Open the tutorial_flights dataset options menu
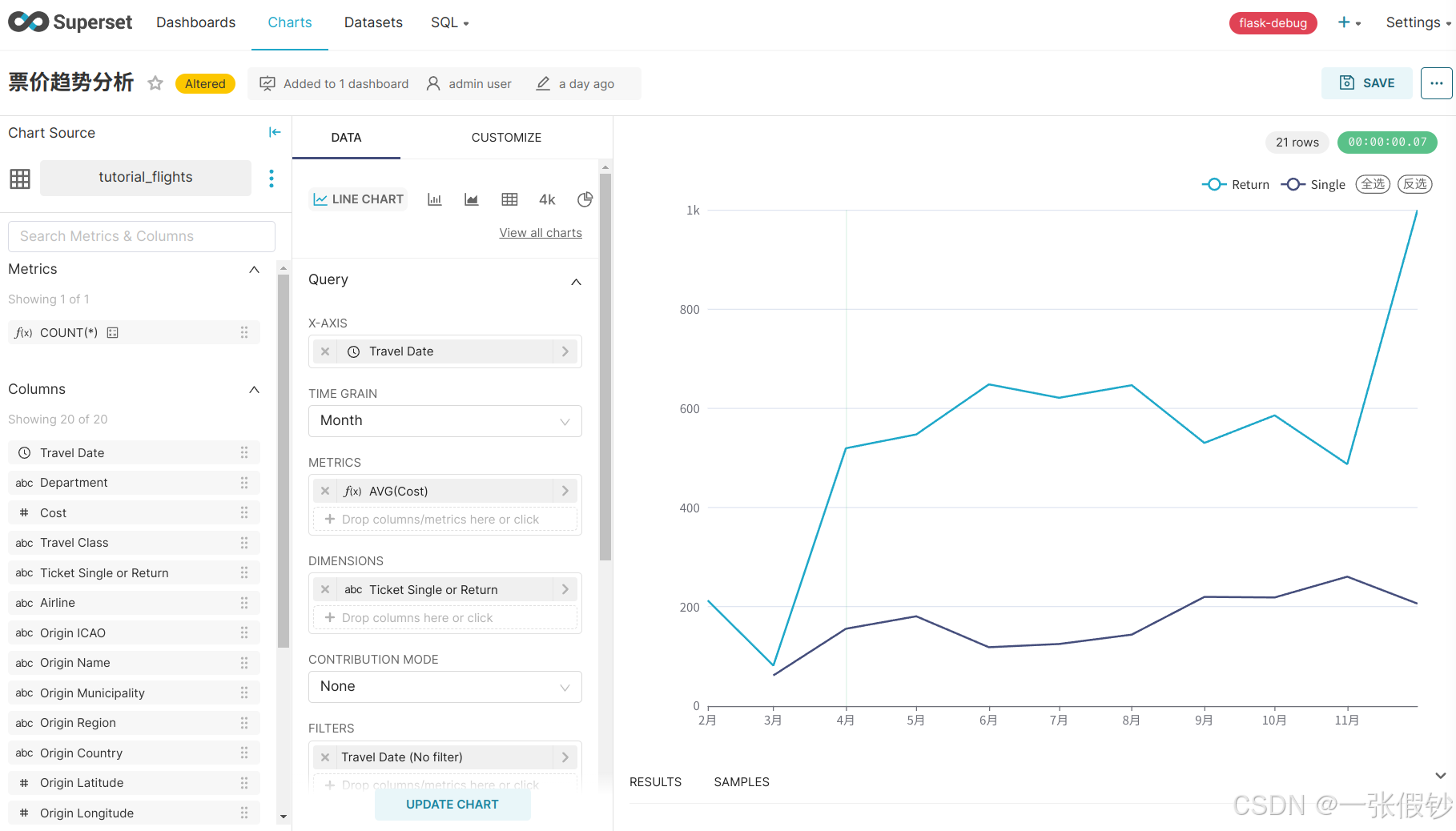Viewport: 1456px width, 831px height. click(271, 178)
